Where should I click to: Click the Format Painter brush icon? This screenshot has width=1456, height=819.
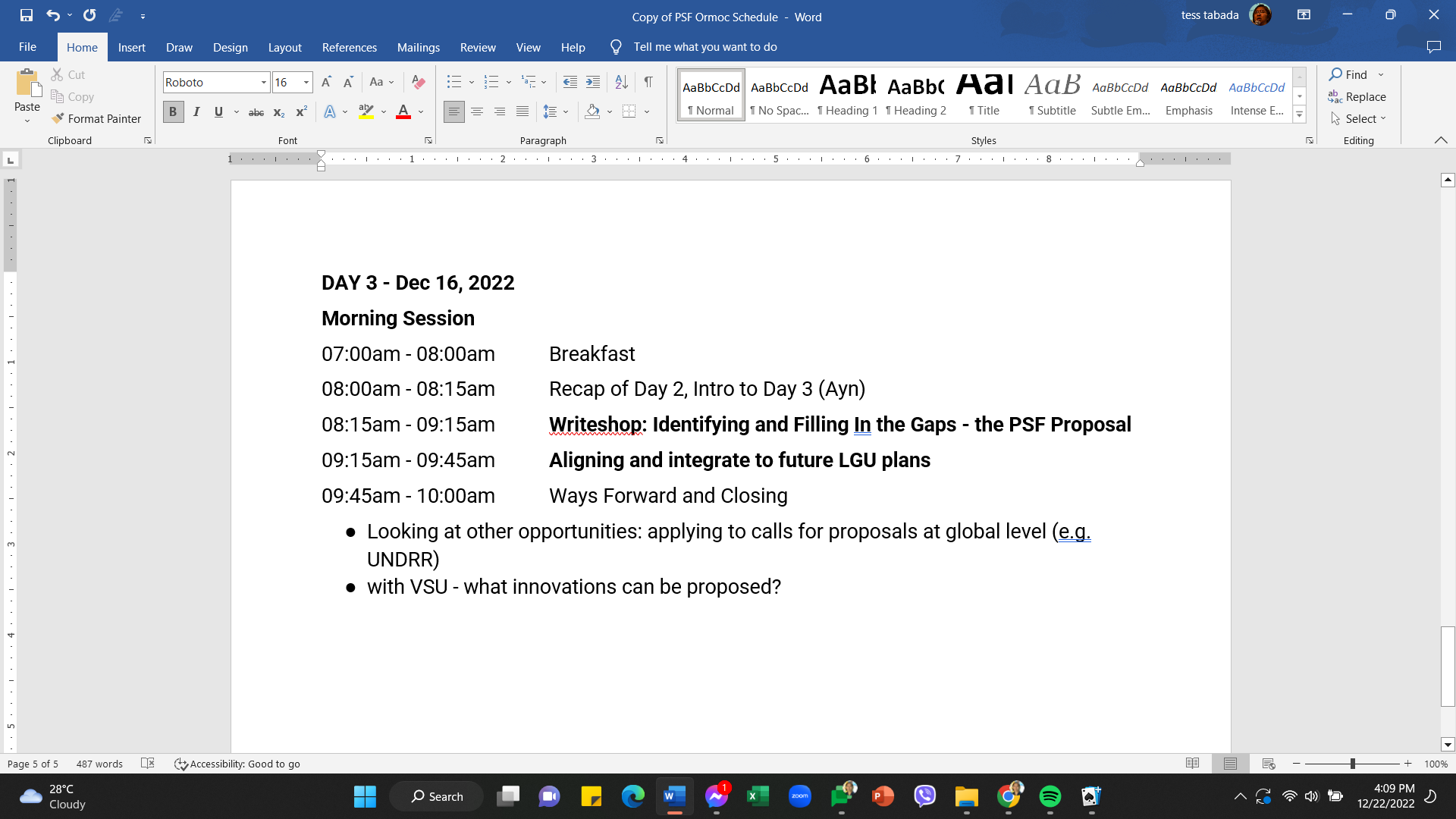click(58, 118)
